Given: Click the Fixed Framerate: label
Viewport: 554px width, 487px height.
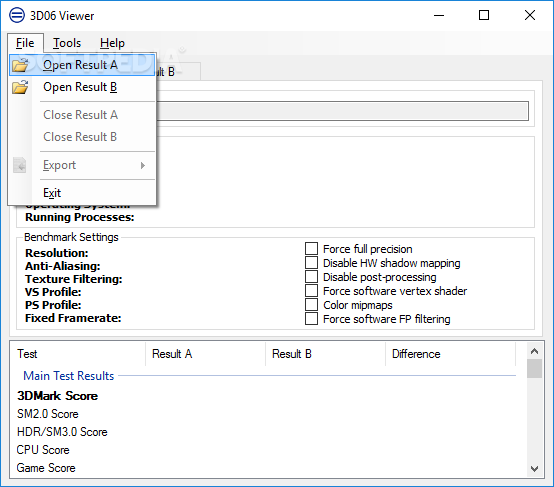Looking at the screenshot, I should (73, 318).
